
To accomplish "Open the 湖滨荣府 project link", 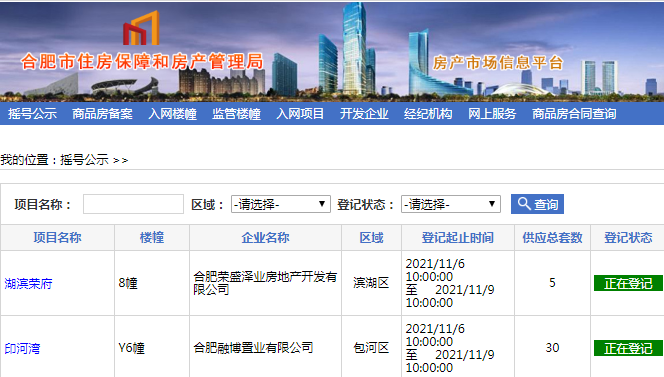I will pyautogui.click(x=28, y=283).
